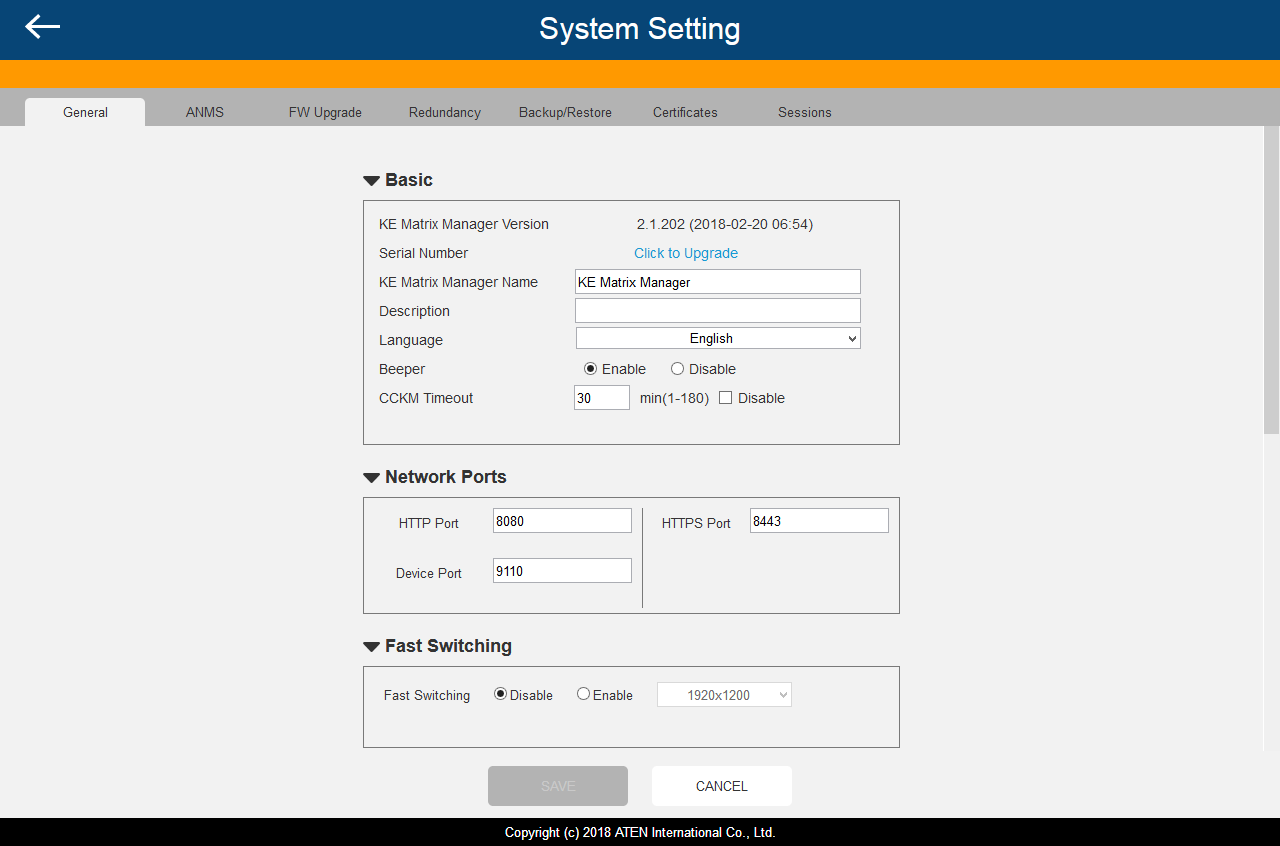
Task: Click the SAVE button
Action: pos(558,786)
